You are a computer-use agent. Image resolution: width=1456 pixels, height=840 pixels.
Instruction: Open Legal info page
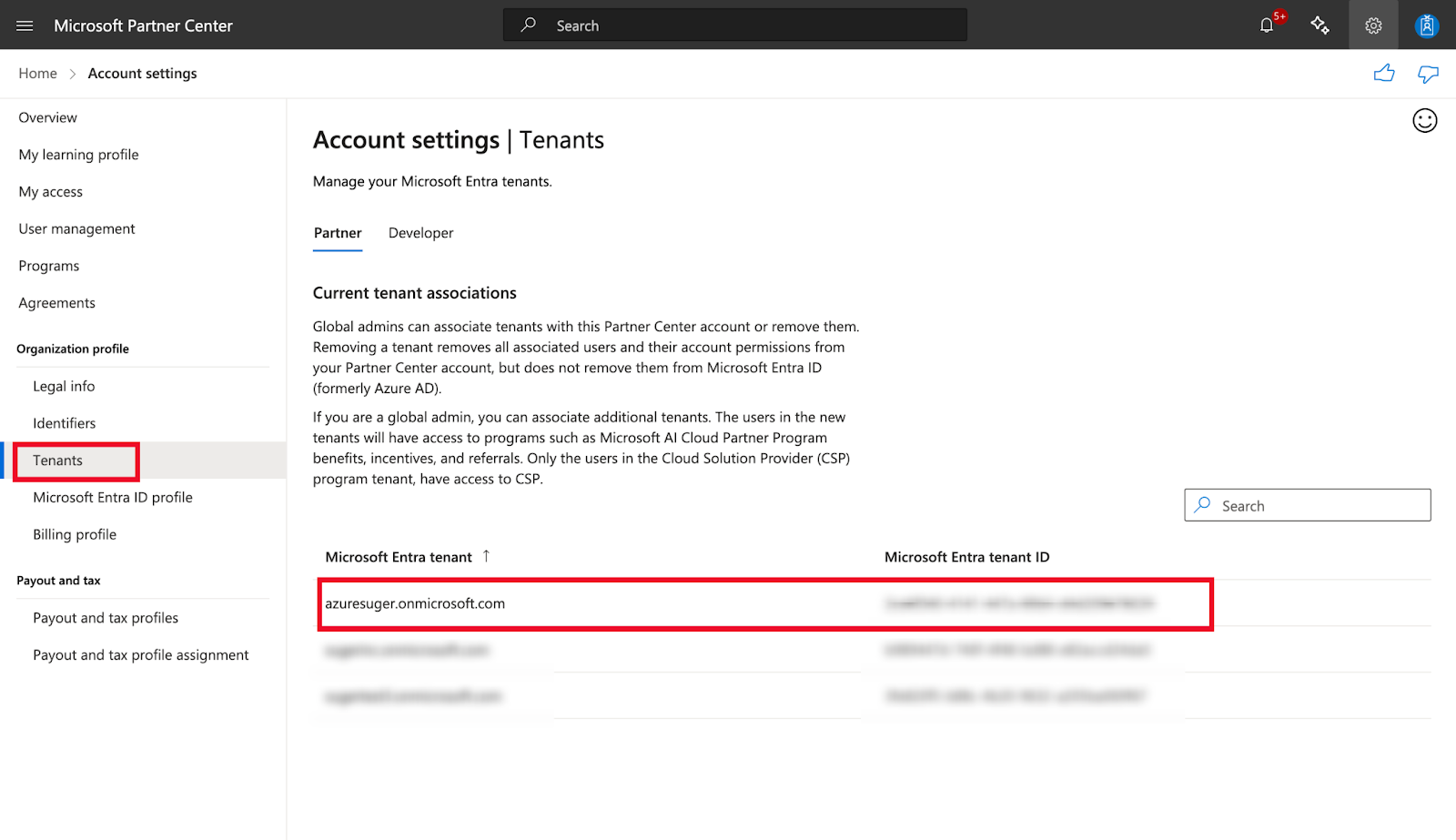pos(64,386)
